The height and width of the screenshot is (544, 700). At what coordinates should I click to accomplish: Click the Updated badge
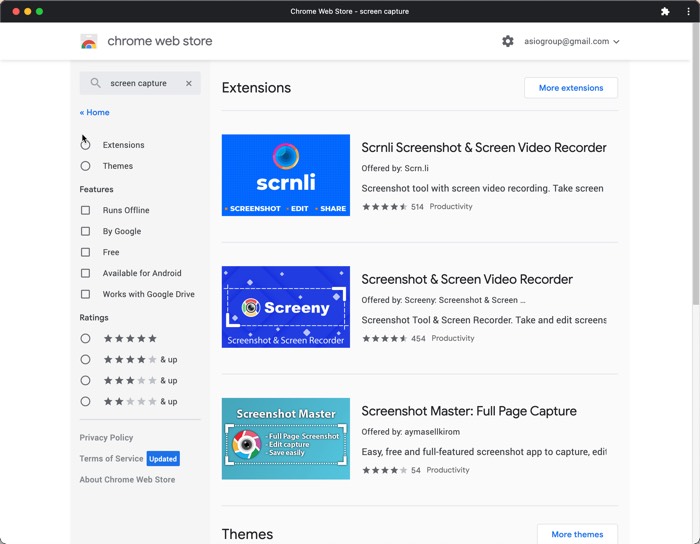coord(163,459)
